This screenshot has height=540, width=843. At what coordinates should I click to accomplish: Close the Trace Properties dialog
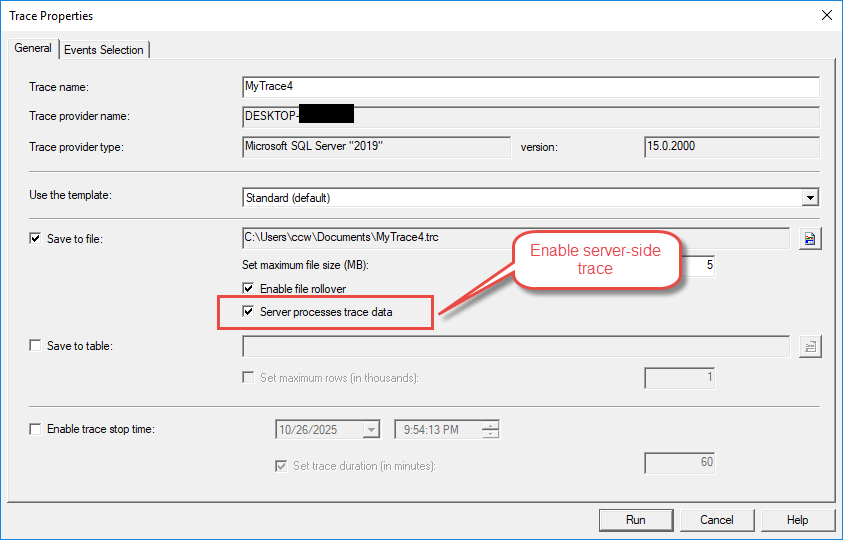(x=827, y=15)
